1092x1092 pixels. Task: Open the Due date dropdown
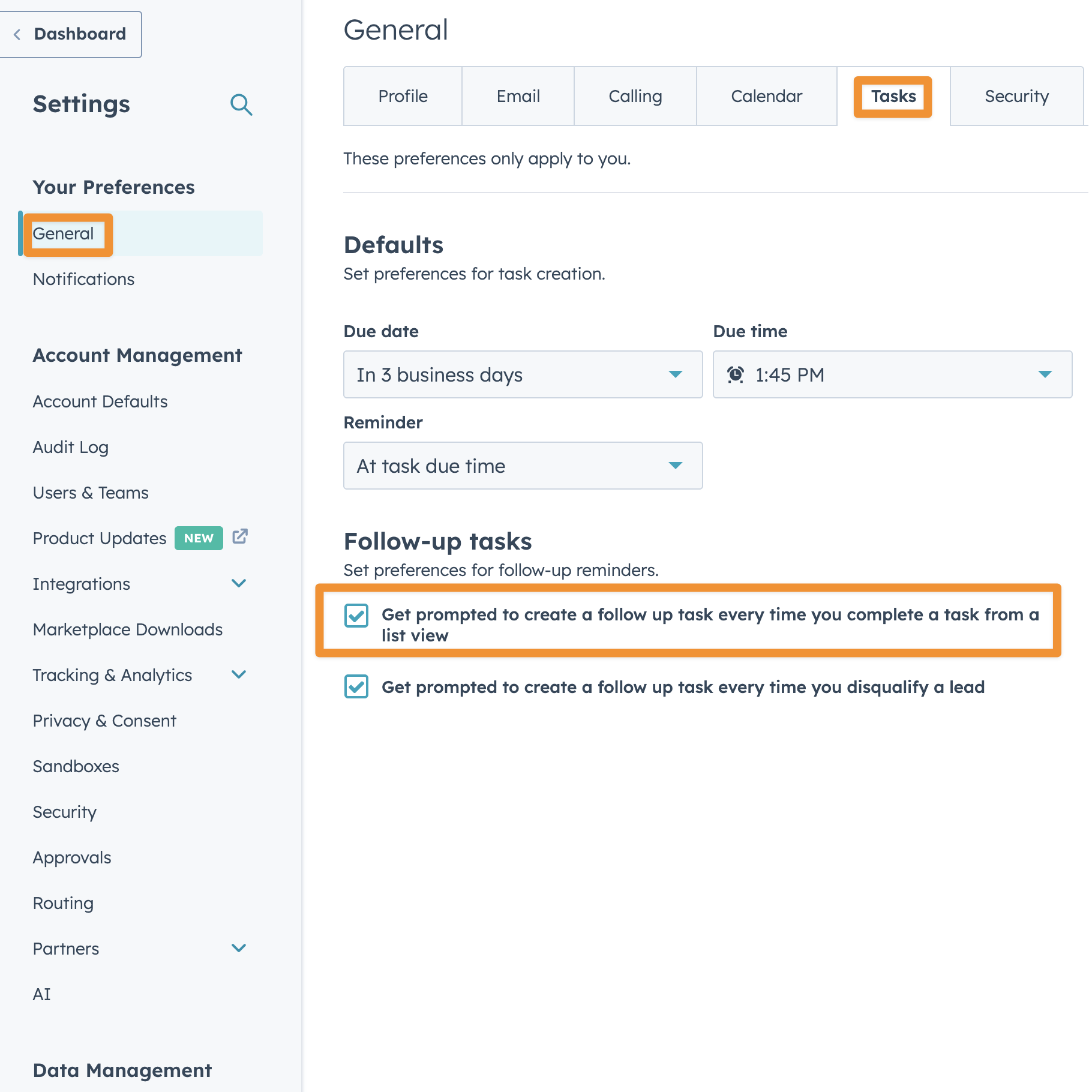[x=523, y=375]
